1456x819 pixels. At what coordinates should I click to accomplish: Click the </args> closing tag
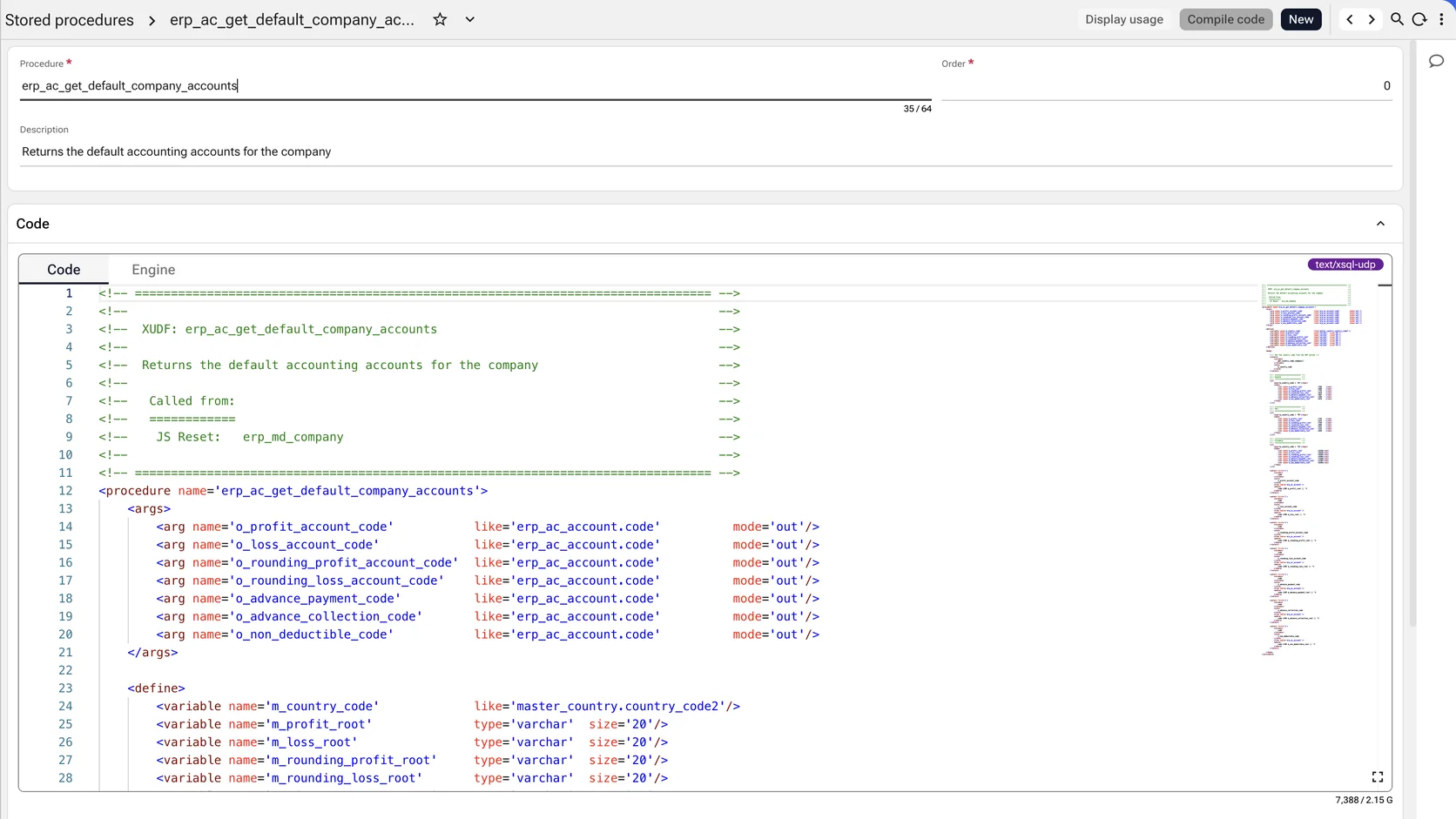click(152, 653)
